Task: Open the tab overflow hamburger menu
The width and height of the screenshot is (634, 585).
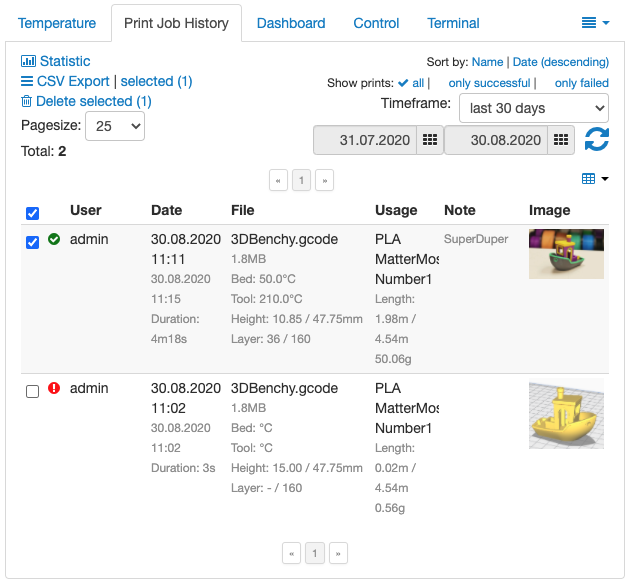Action: [595, 23]
